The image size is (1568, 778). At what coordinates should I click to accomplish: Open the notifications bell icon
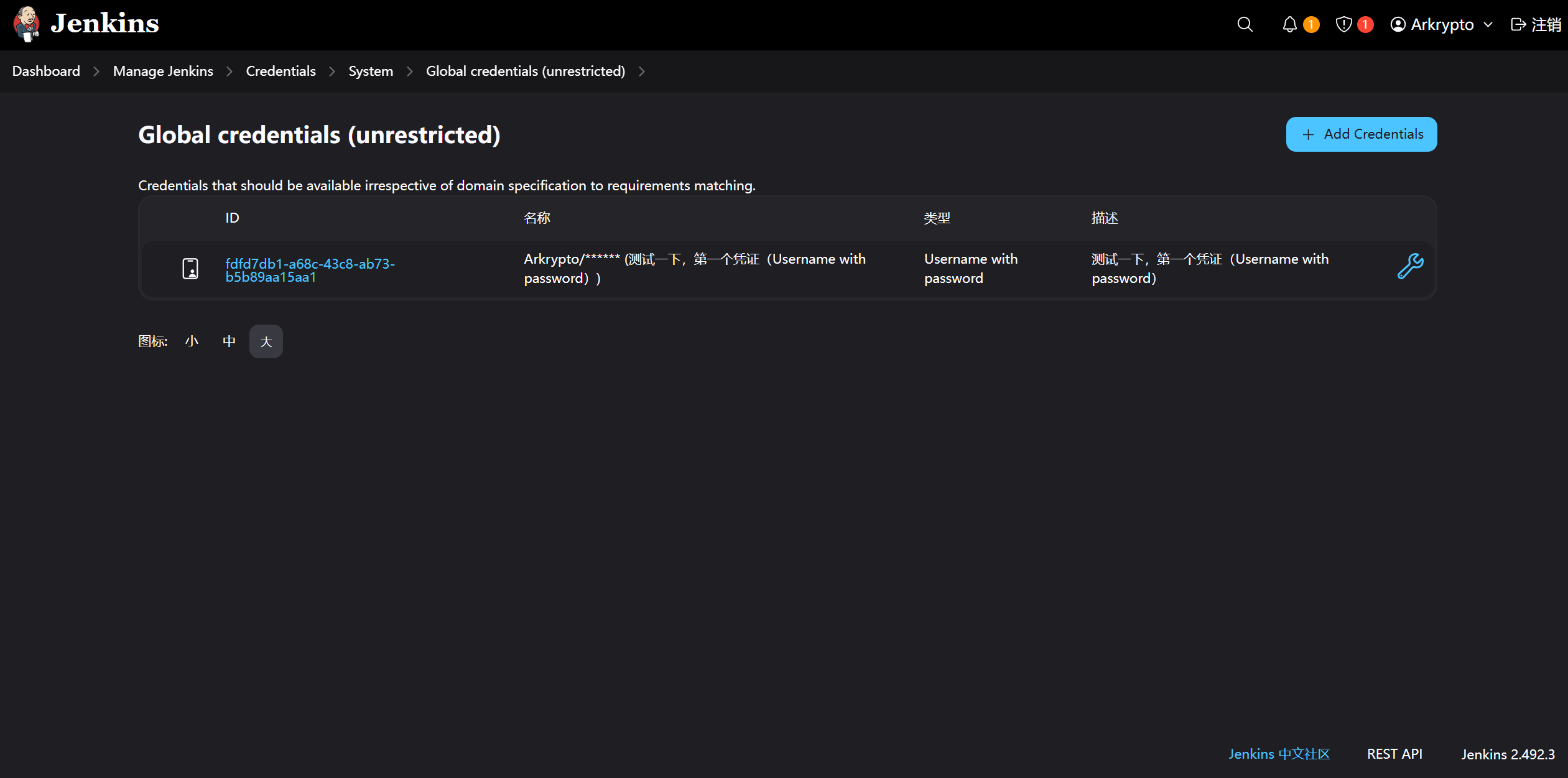(x=1289, y=24)
